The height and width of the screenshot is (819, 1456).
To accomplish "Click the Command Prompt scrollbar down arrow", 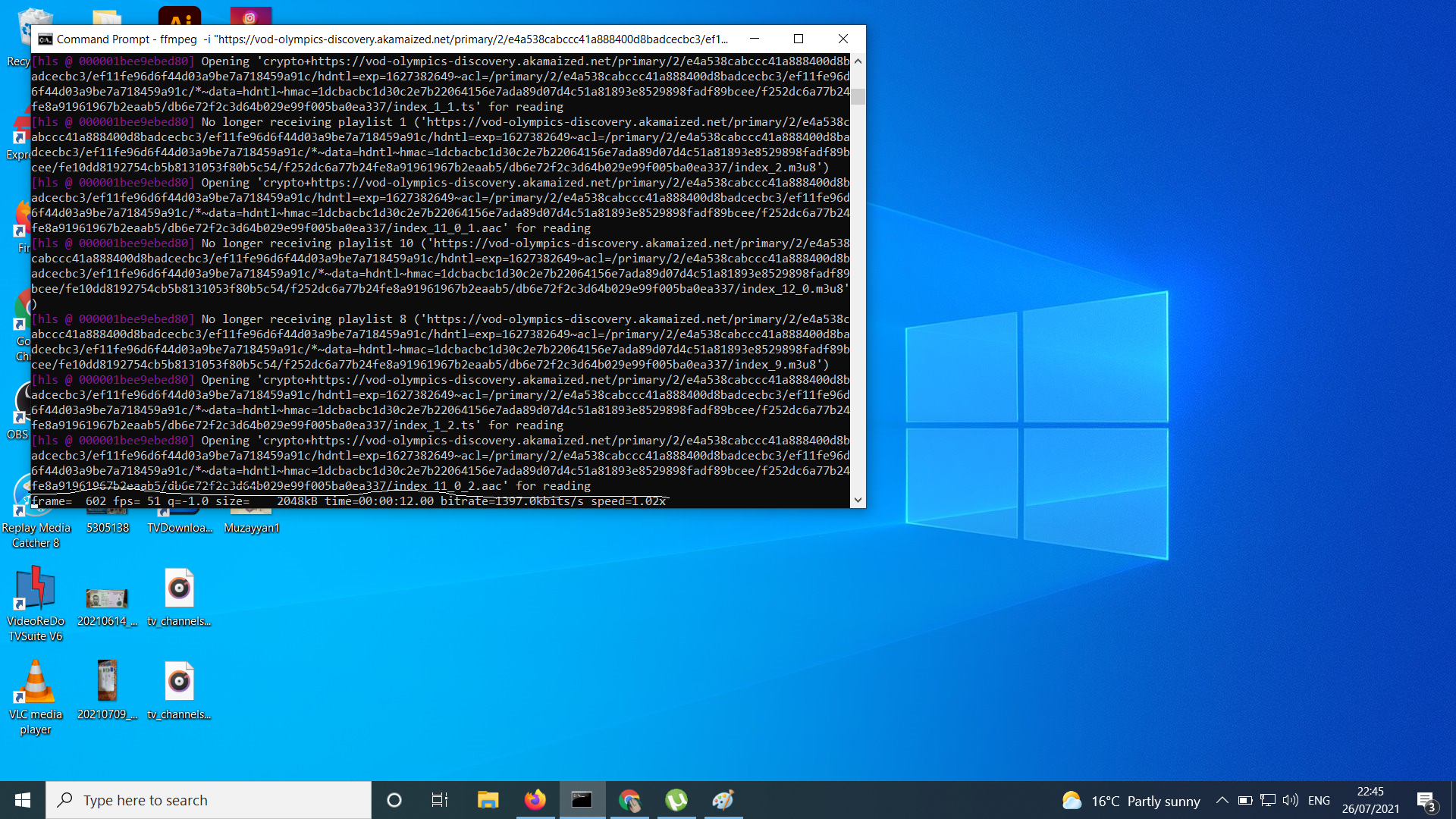I will pyautogui.click(x=858, y=500).
